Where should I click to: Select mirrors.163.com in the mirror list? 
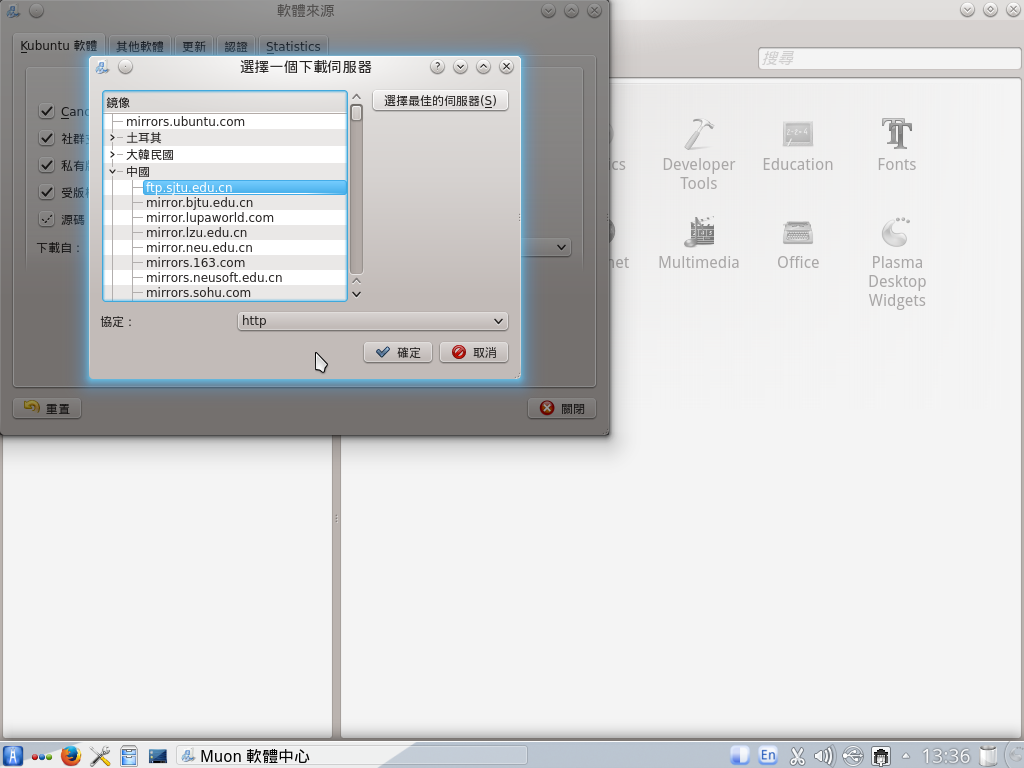pyautogui.click(x=195, y=262)
